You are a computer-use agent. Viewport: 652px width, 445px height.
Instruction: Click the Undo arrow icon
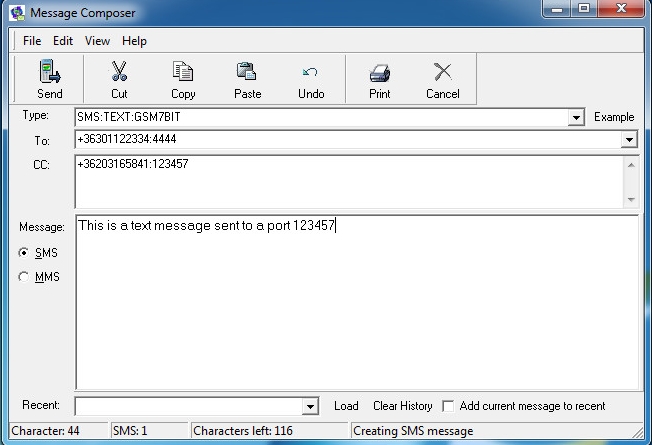tap(310, 73)
